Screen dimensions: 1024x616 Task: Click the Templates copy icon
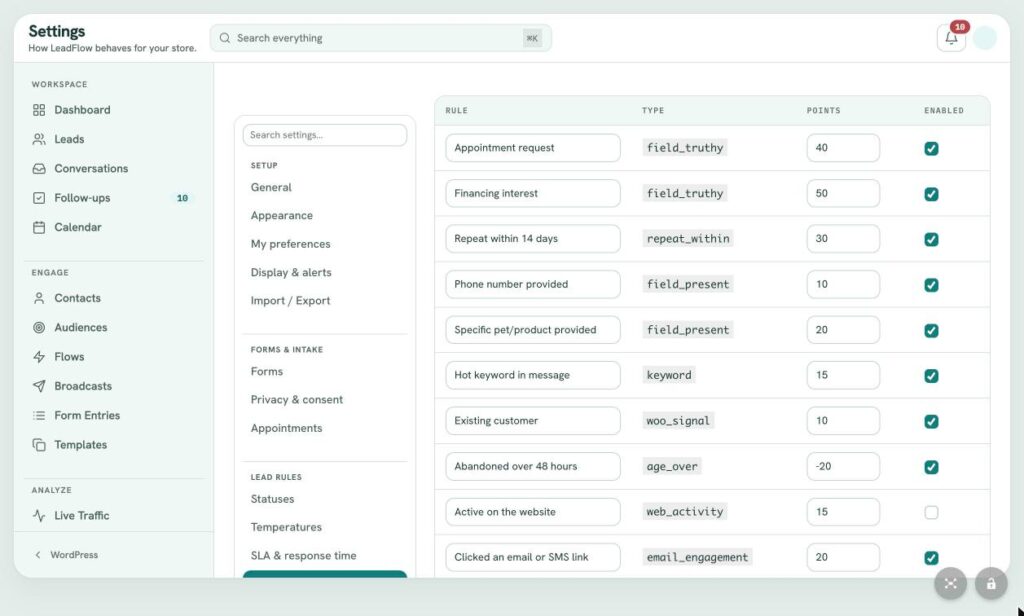[x=39, y=445]
